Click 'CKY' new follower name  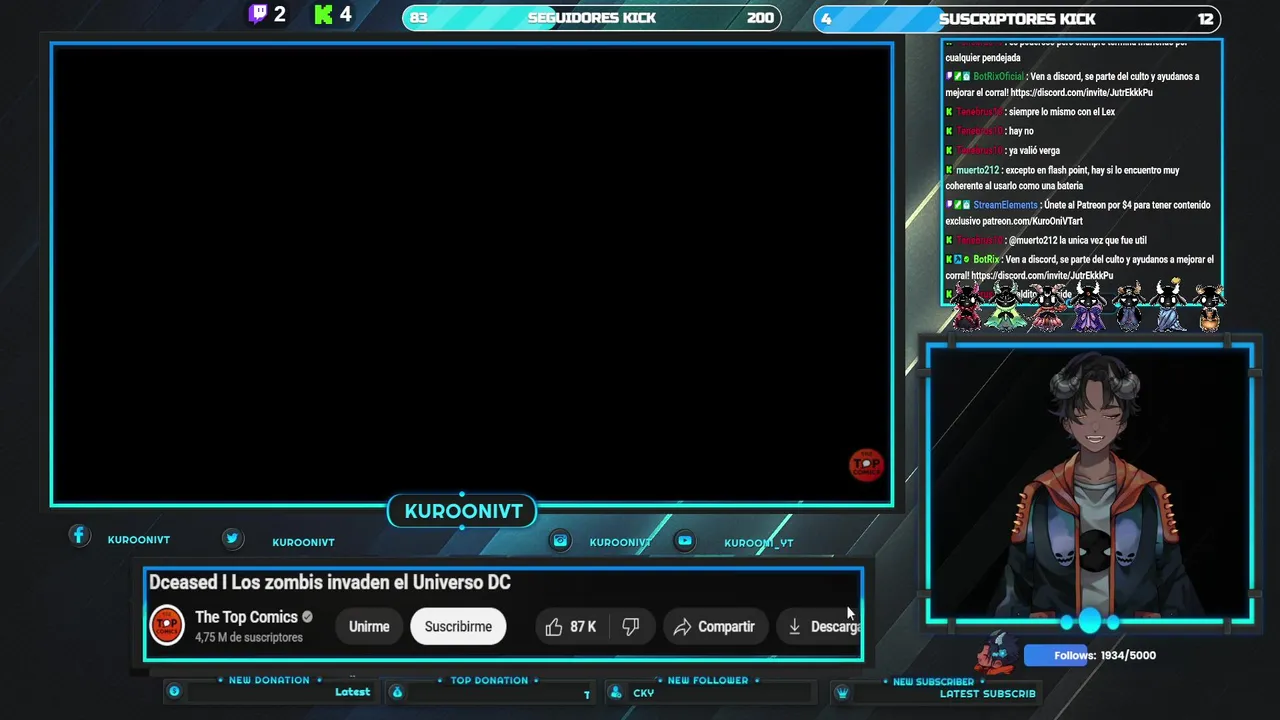(643, 692)
